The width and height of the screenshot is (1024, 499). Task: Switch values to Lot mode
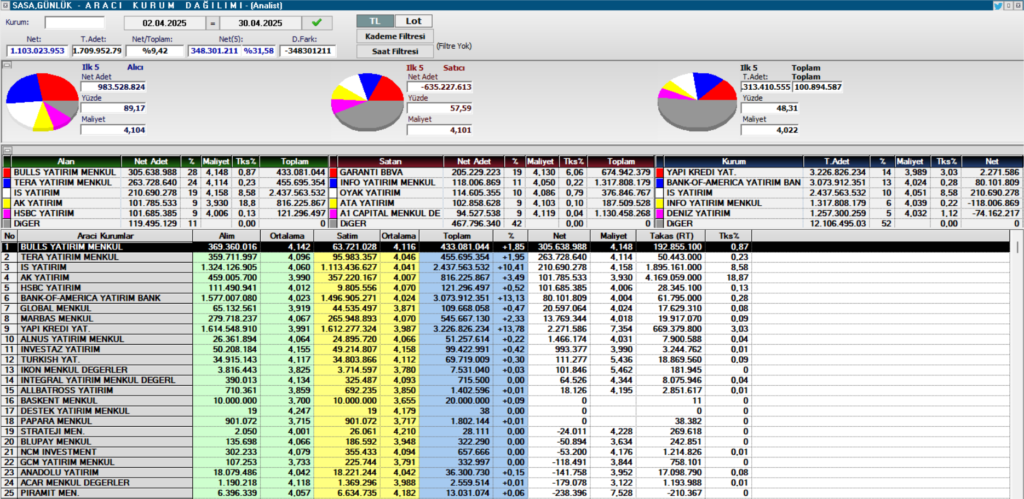point(413,22)
